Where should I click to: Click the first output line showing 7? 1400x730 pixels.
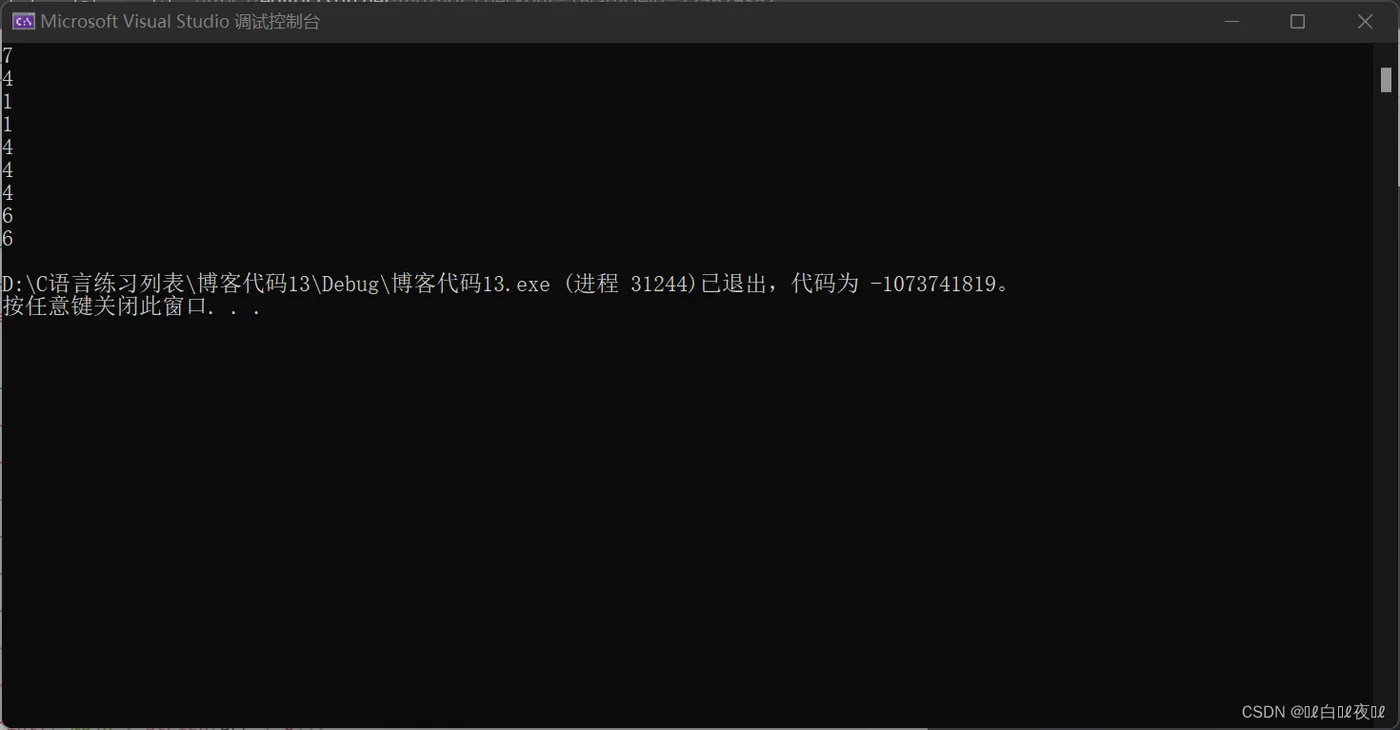coord(7,56)
